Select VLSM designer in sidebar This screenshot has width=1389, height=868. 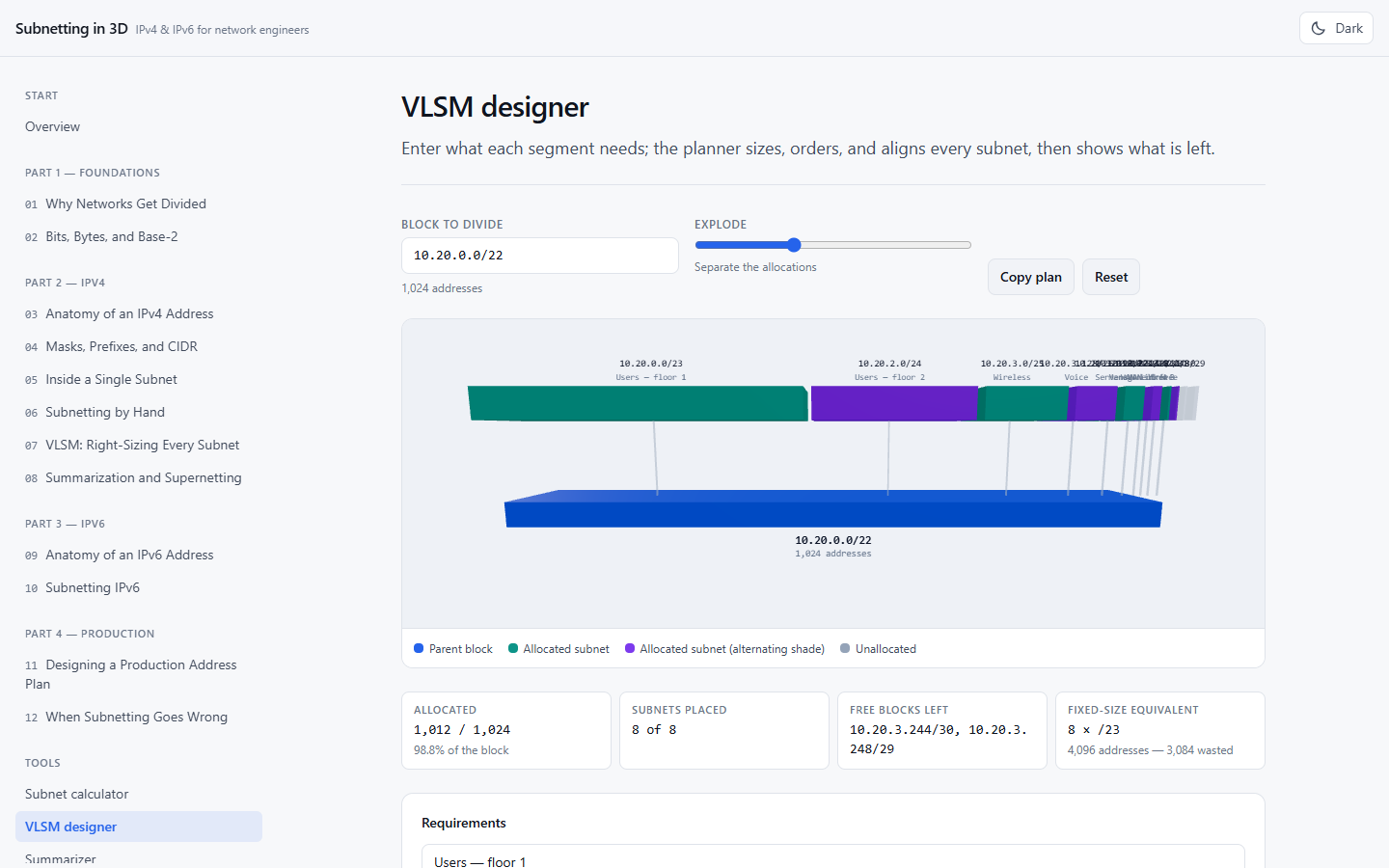pos(139,827)
